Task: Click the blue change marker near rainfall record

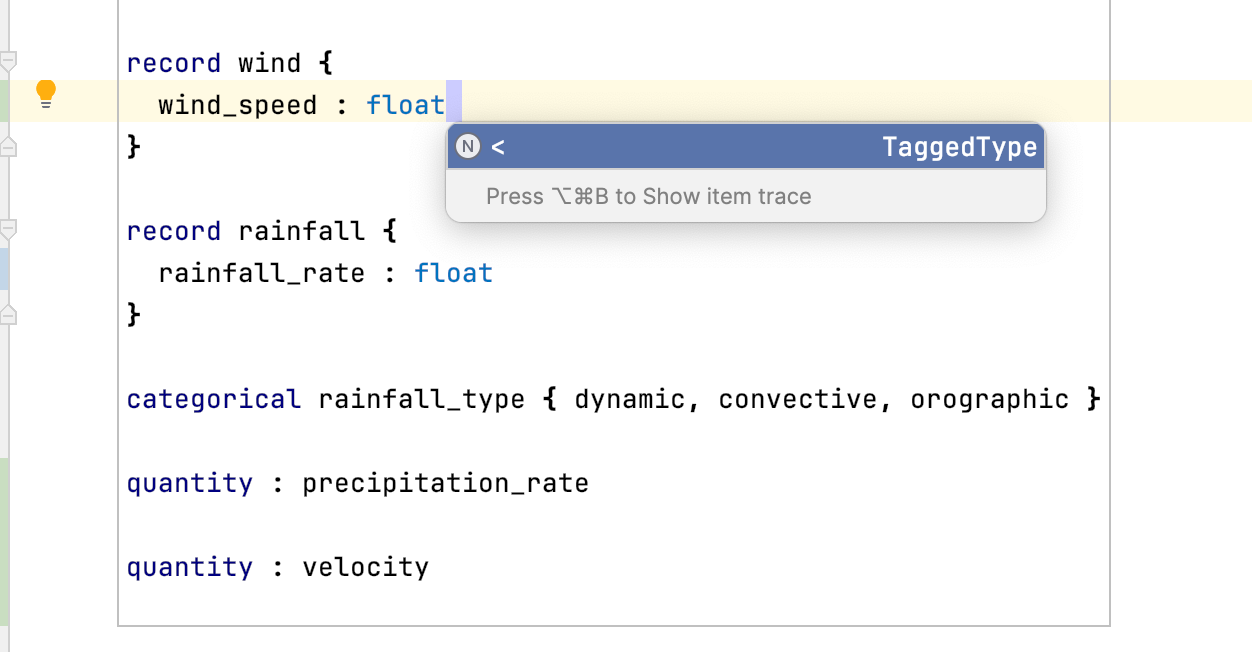Action: pos(3,268)
